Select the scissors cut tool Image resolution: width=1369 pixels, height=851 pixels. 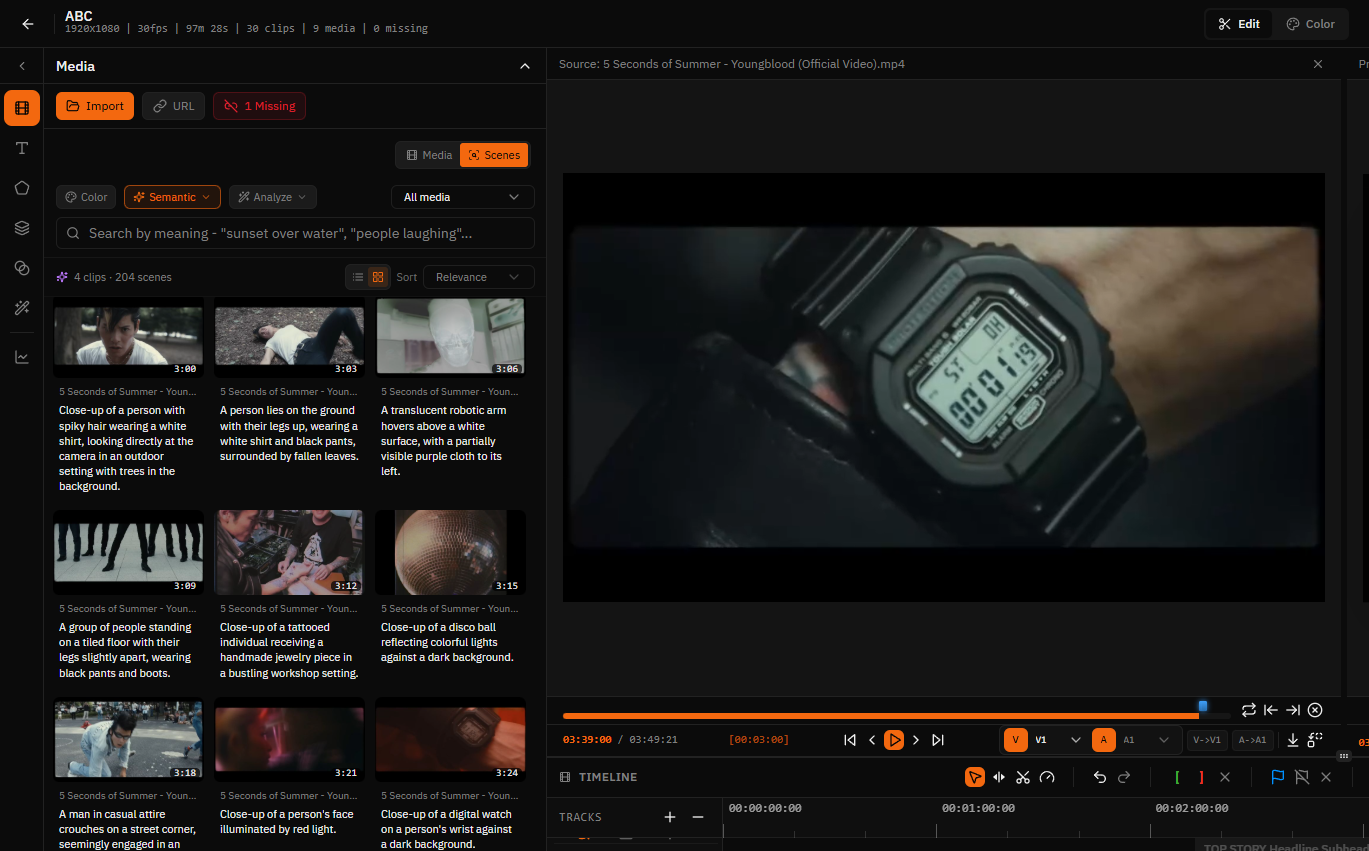pyautogui.click(x=1023, y=777)
